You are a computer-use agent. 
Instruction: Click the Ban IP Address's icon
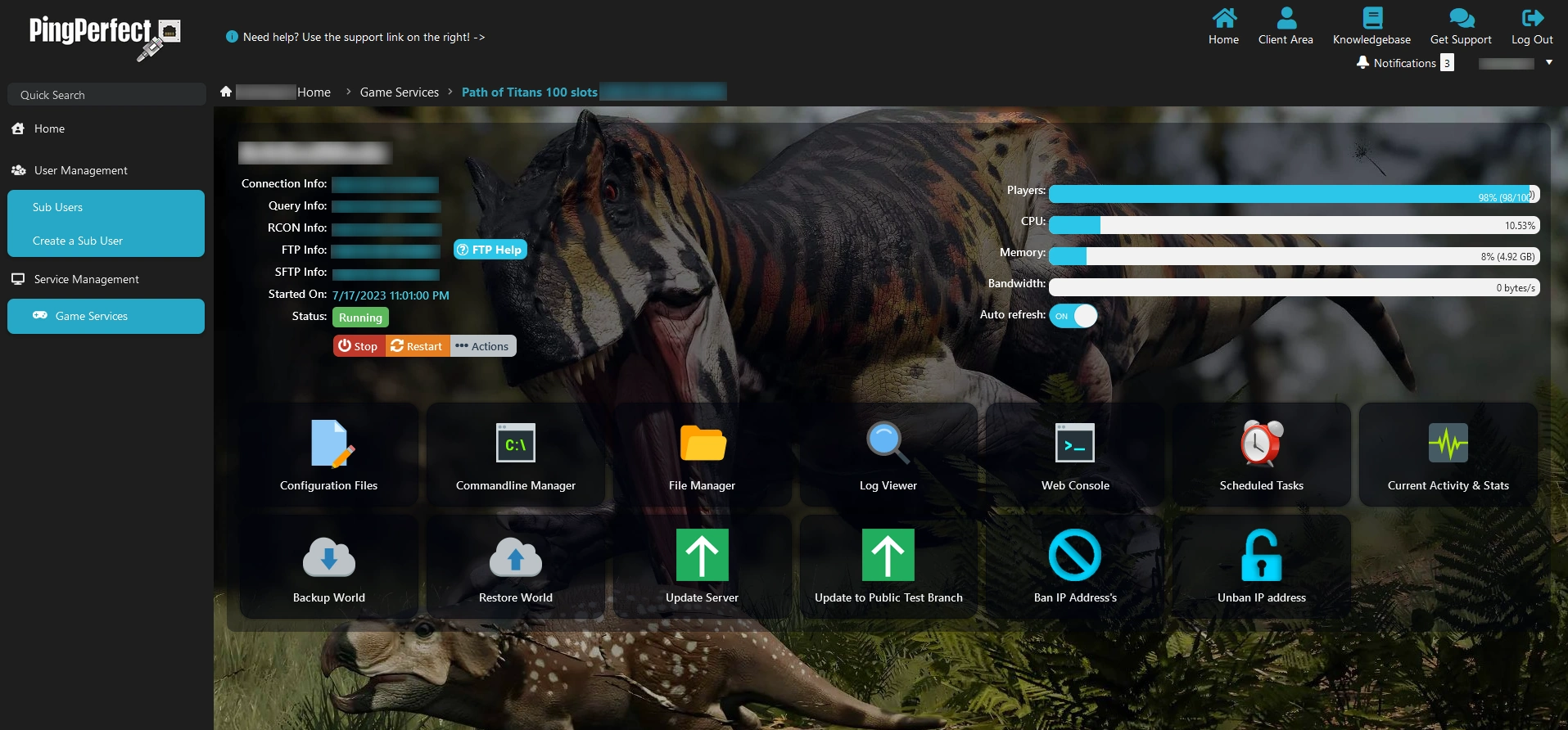tap(1074, 557)
